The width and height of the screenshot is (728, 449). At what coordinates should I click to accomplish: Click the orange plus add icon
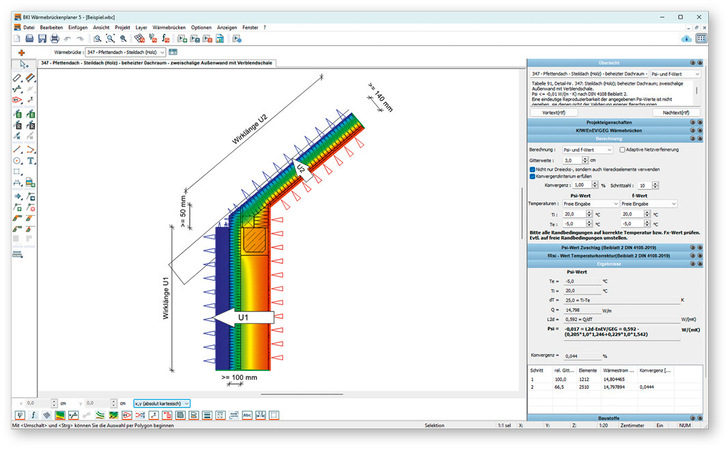[21, 51]
